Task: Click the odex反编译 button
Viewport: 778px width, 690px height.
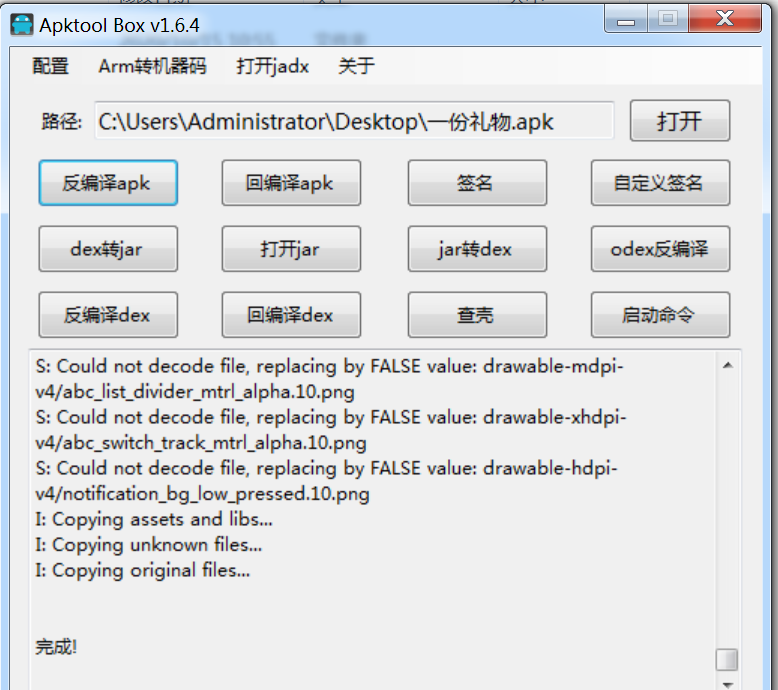Action: (660, 249)
